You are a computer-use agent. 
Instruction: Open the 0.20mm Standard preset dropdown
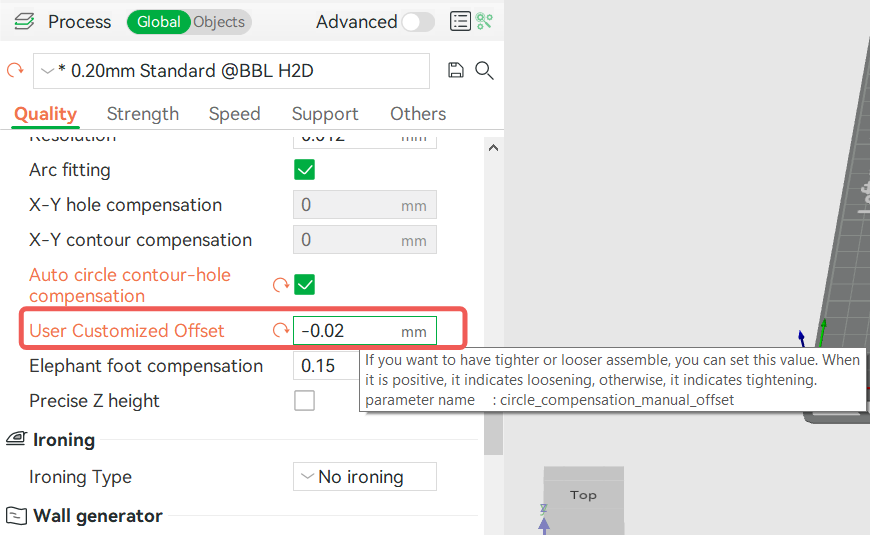click(x=231, y=71)
